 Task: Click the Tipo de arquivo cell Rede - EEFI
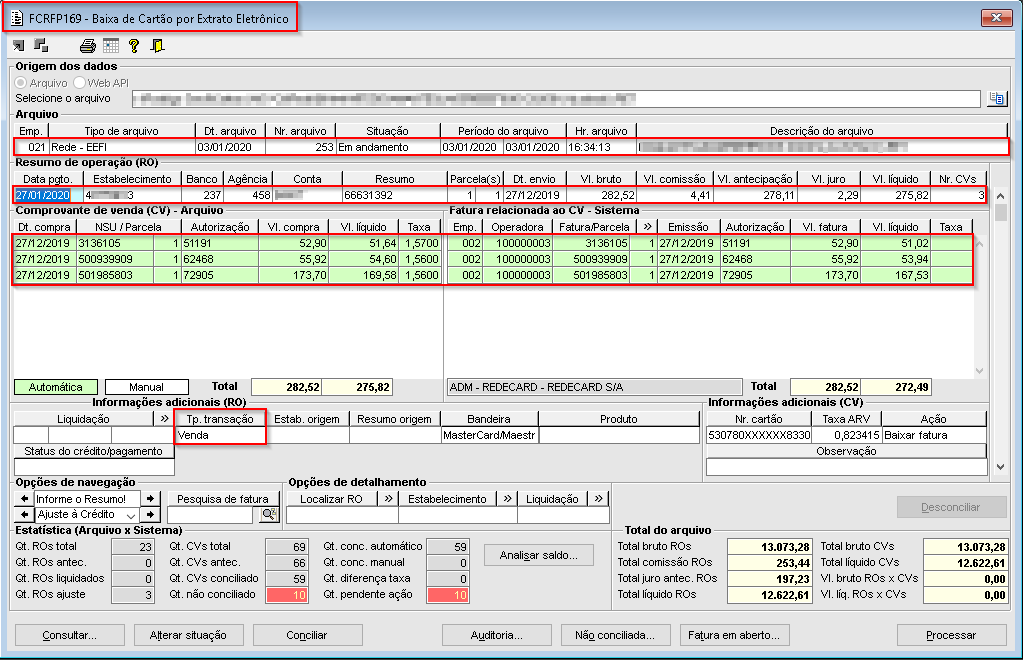coord(122,147)
